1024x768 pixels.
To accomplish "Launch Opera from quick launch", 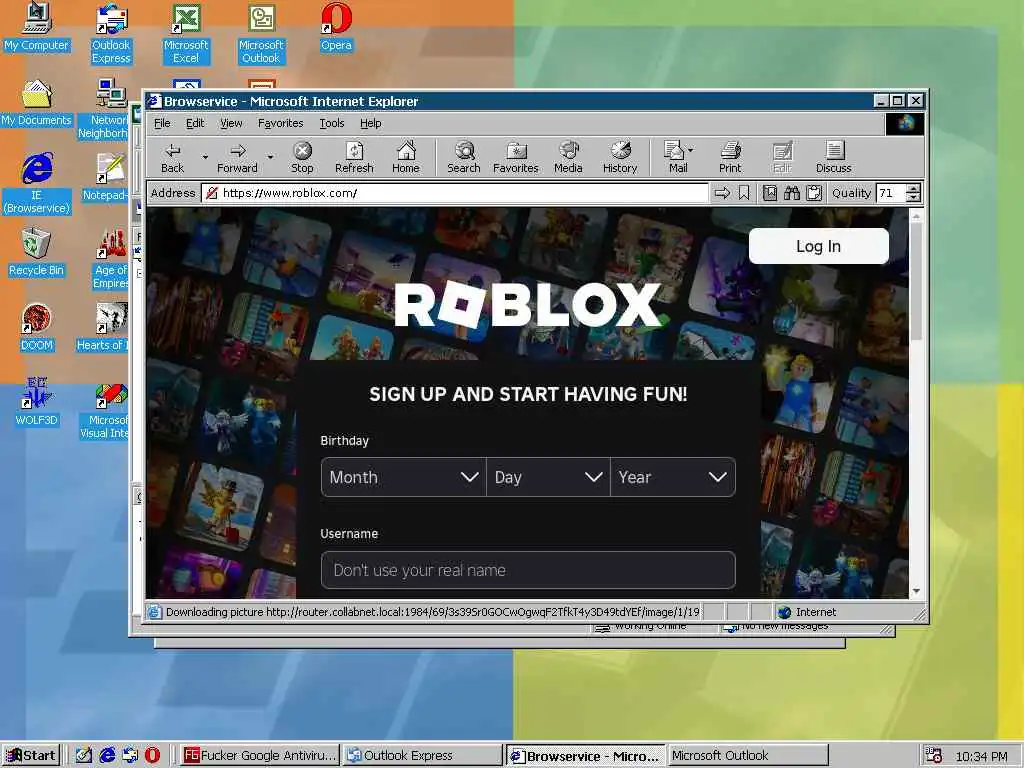I will click(152, 756).
